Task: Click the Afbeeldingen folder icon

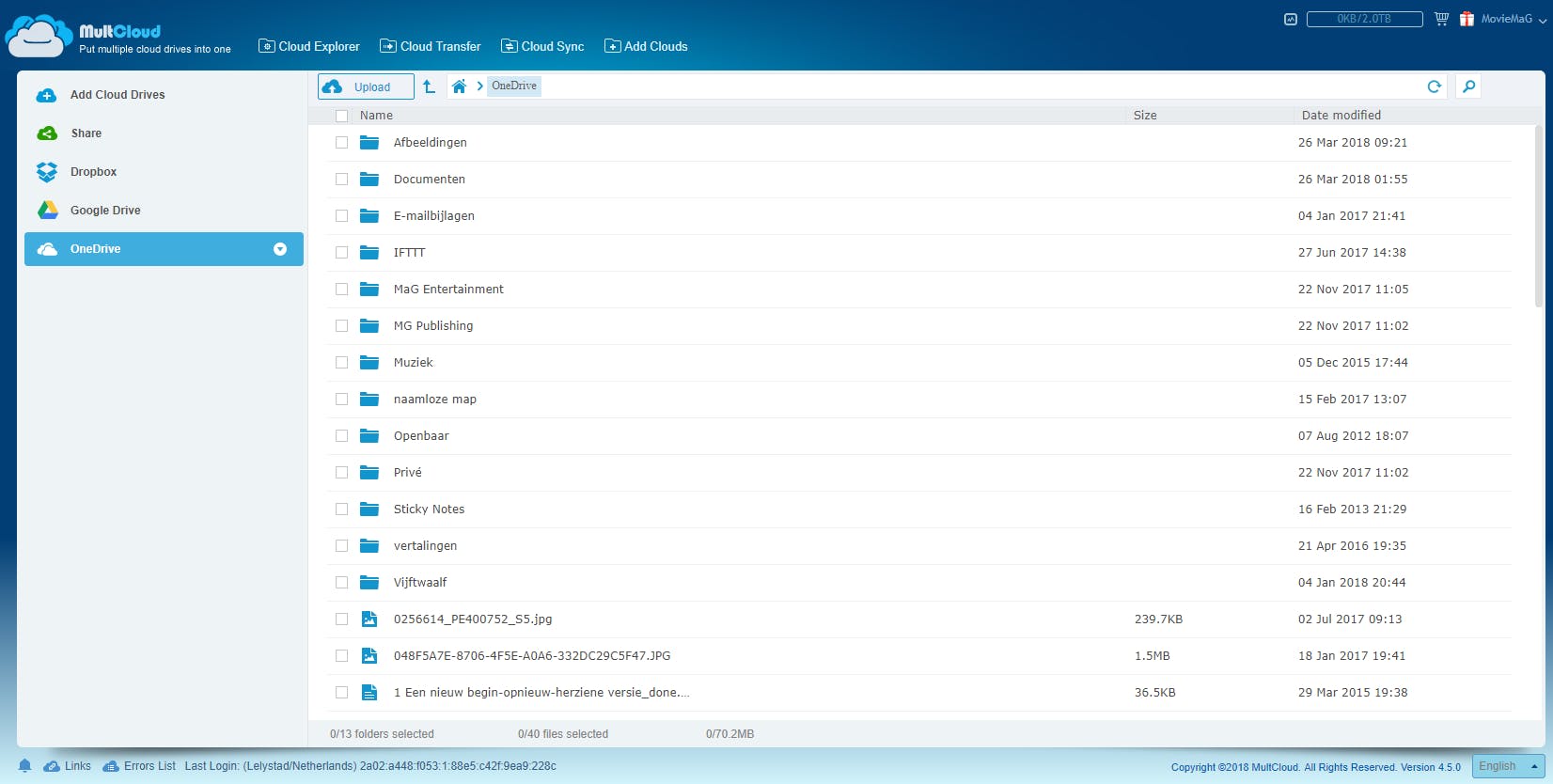Action: (369, 143)
